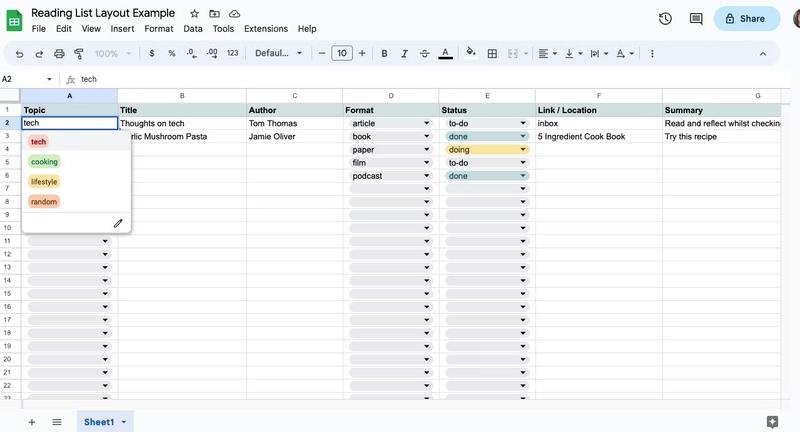Select the 5 Ingredient Cook Book cell

(x=598, y=136)
